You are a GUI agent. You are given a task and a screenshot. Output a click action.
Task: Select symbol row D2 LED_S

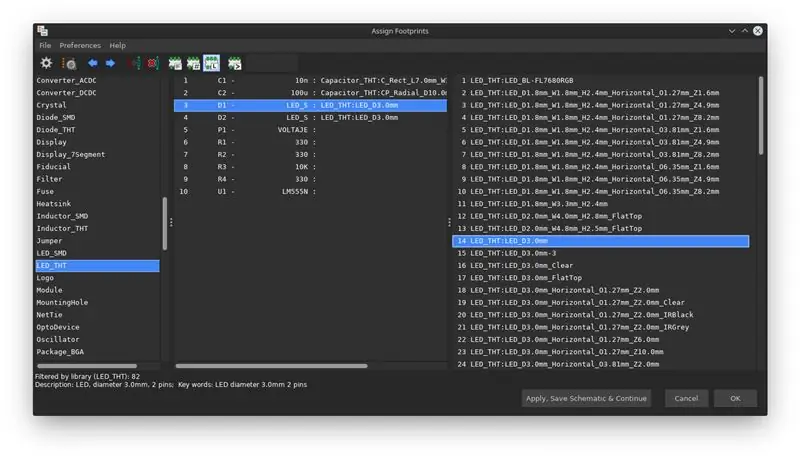tap(310, 117)
